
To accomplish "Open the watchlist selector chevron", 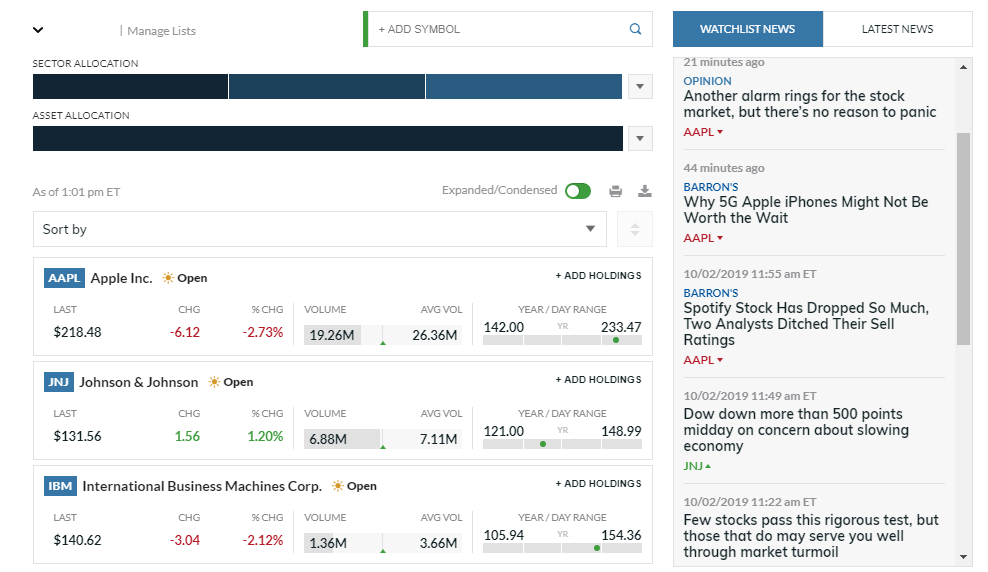I will [x=38, y=30].
